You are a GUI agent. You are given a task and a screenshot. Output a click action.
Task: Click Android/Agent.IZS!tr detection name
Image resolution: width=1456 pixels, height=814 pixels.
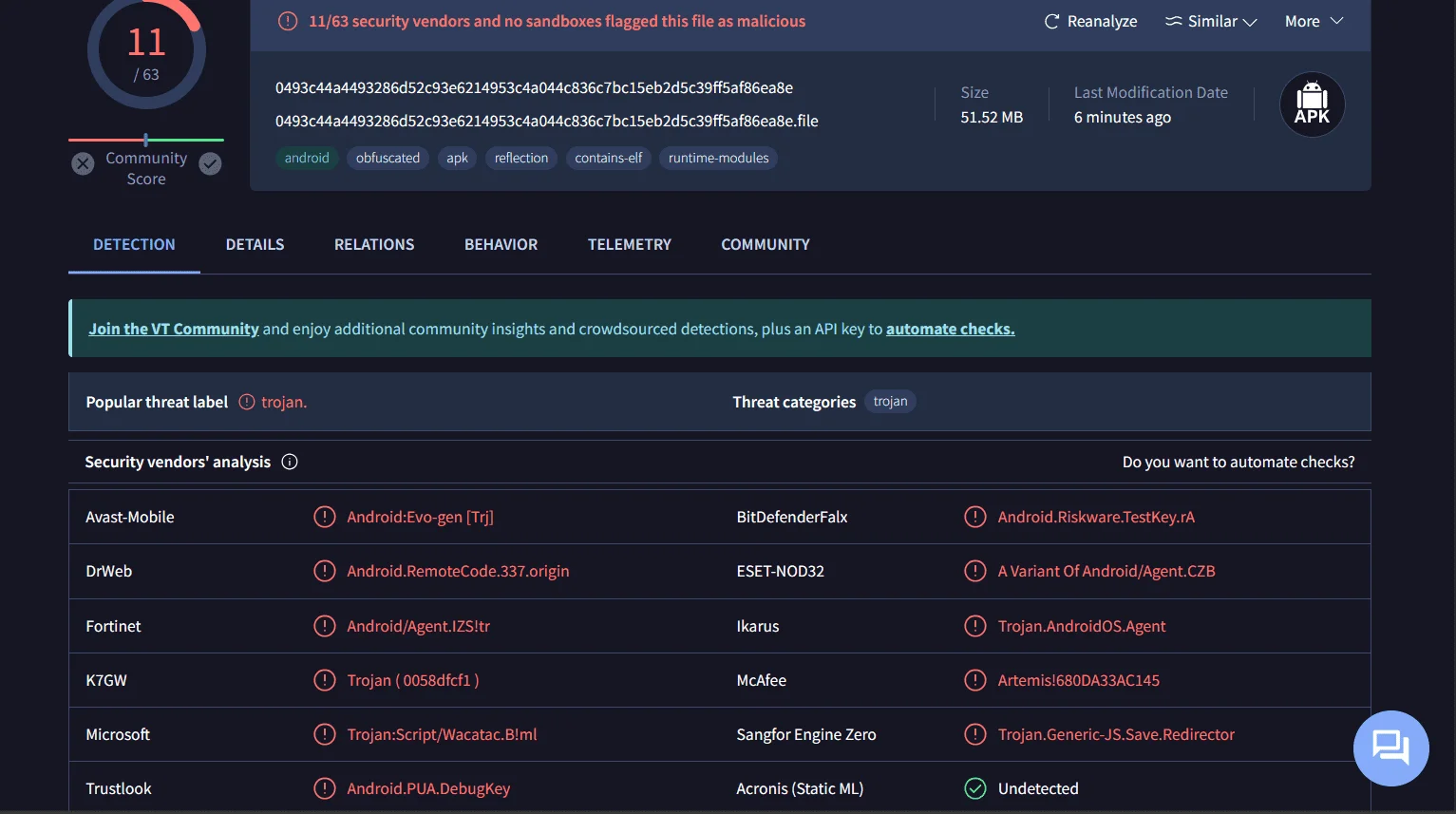[418, 626]
